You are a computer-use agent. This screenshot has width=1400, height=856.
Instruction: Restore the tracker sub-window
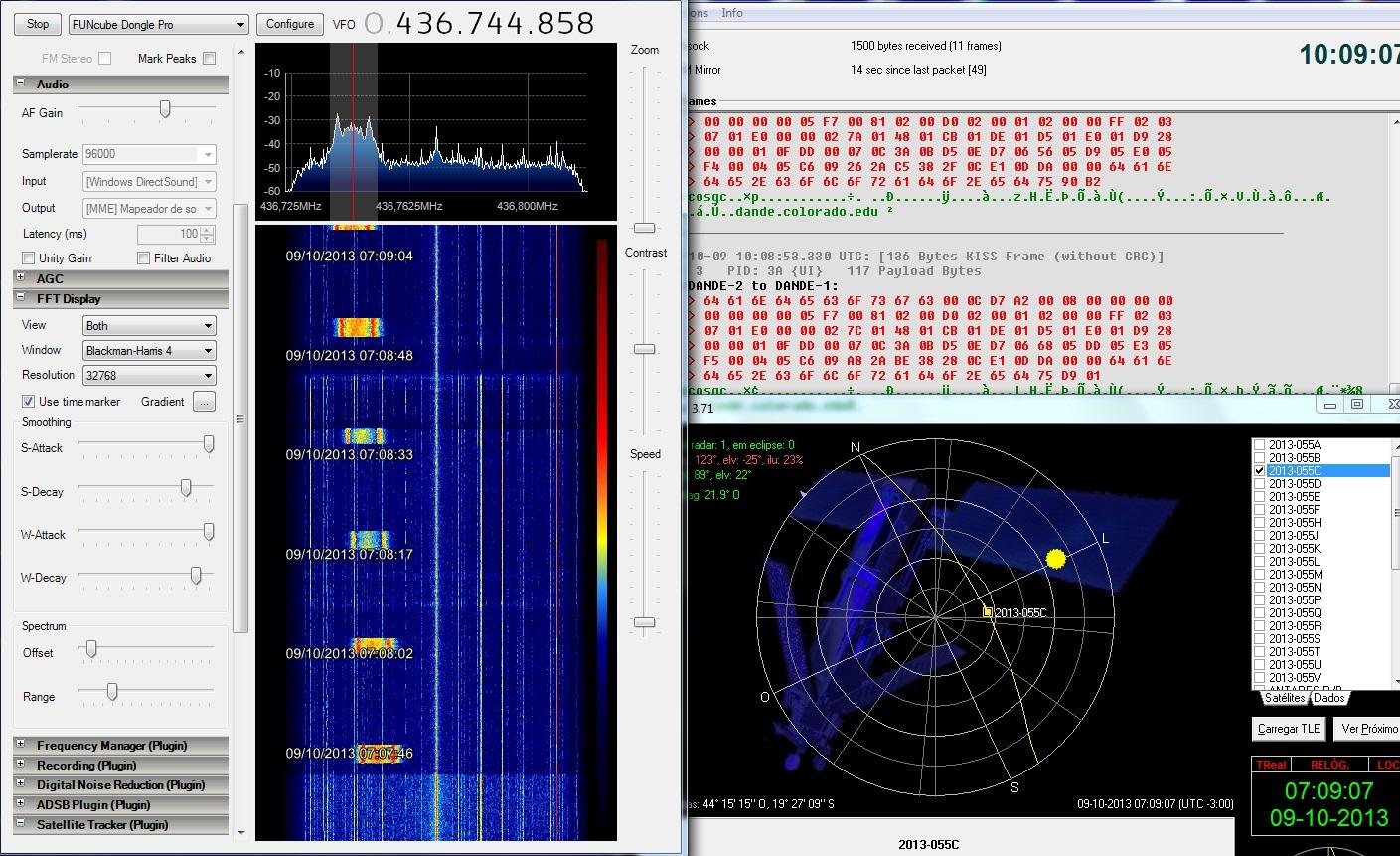1357,404
